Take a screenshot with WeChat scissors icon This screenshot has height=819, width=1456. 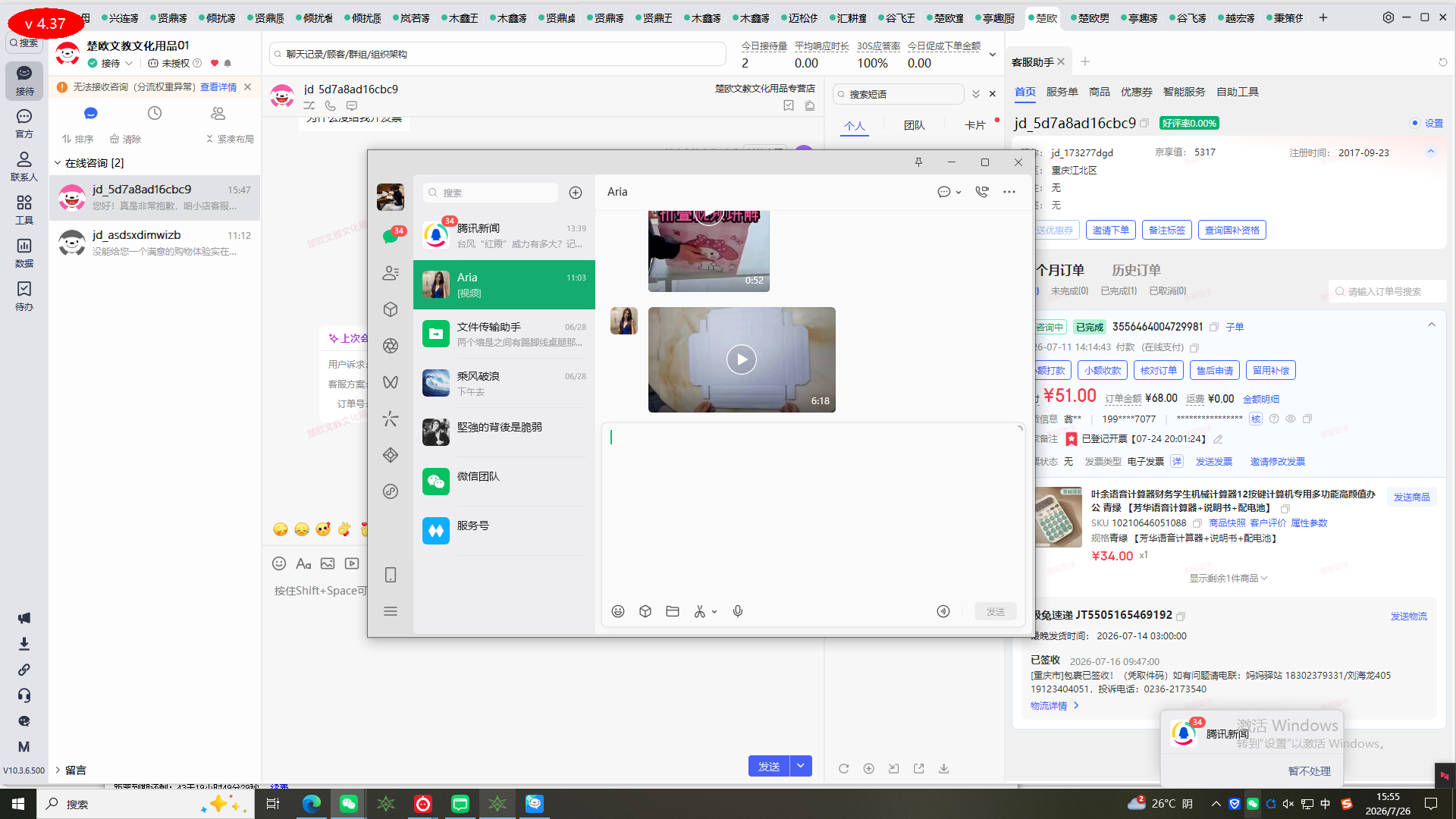point(700,611)
